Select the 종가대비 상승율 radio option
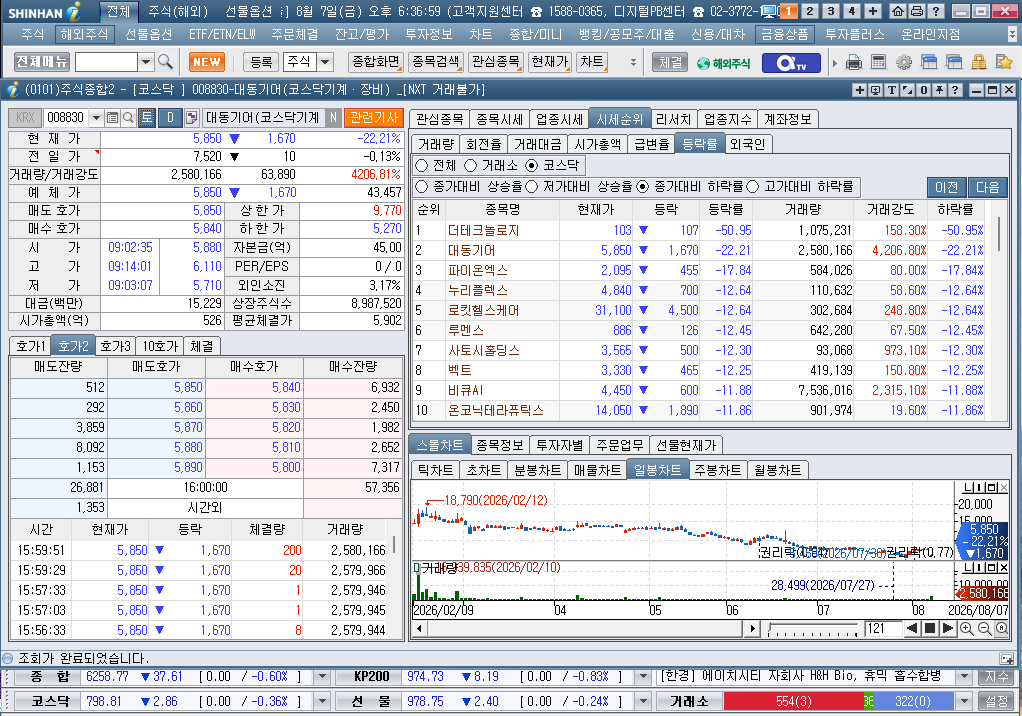The image size is (1022, 716). pos(422,187)
